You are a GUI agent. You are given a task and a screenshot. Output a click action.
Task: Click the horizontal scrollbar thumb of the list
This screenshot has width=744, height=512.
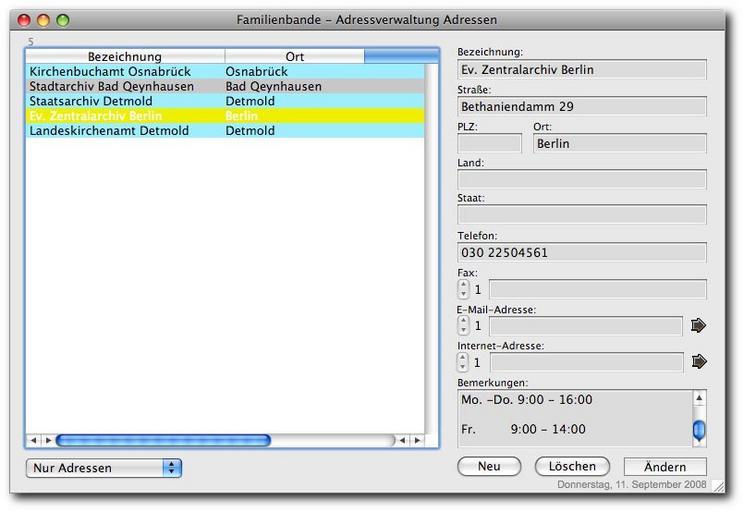[163, 440]
